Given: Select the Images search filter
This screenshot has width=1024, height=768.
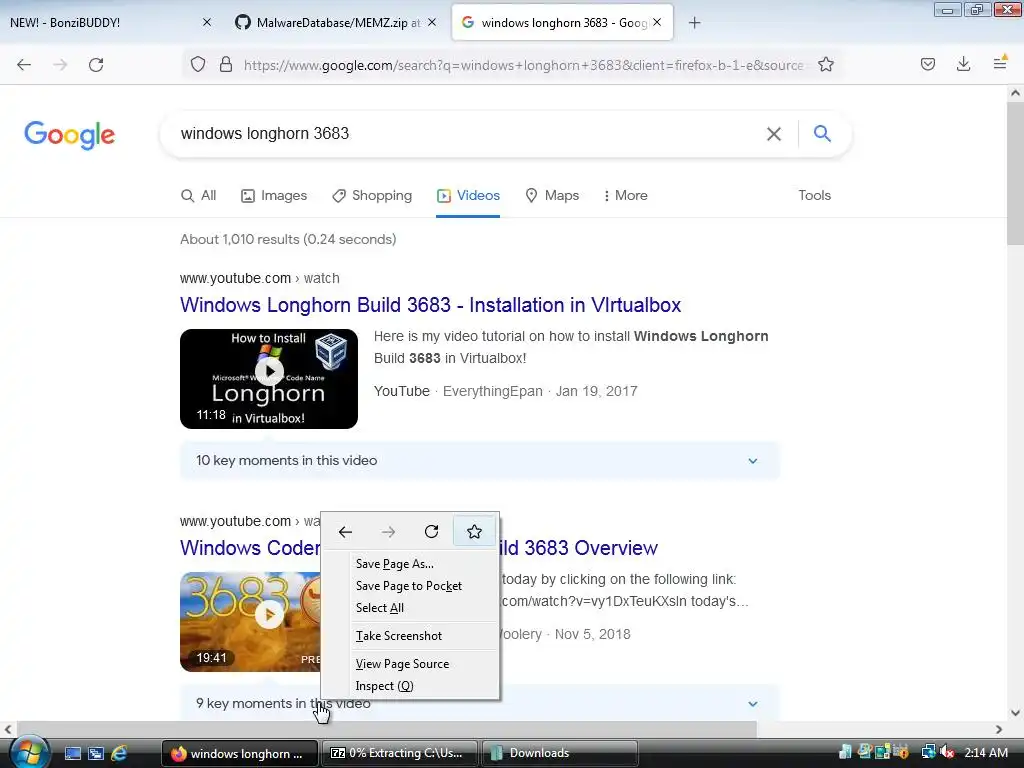Looking at the screenshot, I should 274,196.
